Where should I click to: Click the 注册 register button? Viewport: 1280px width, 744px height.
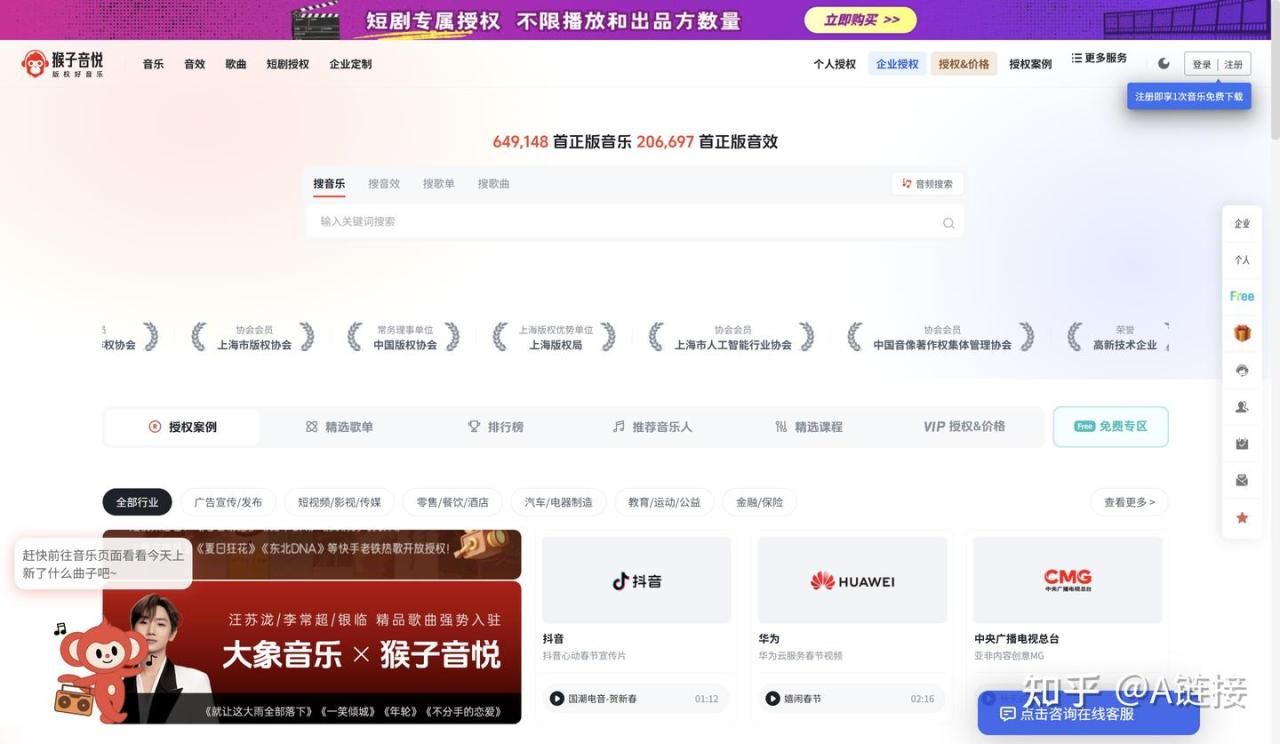point(1234,65)
